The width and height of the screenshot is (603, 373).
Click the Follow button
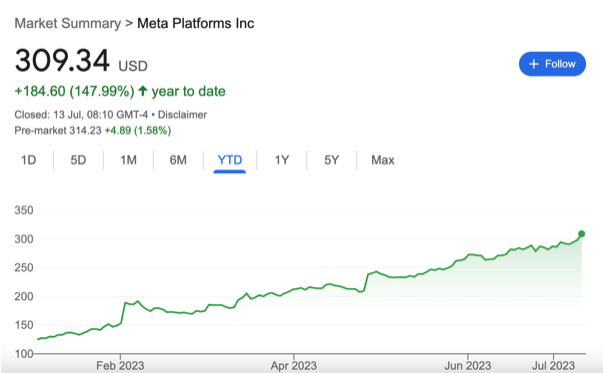(552, 64)
